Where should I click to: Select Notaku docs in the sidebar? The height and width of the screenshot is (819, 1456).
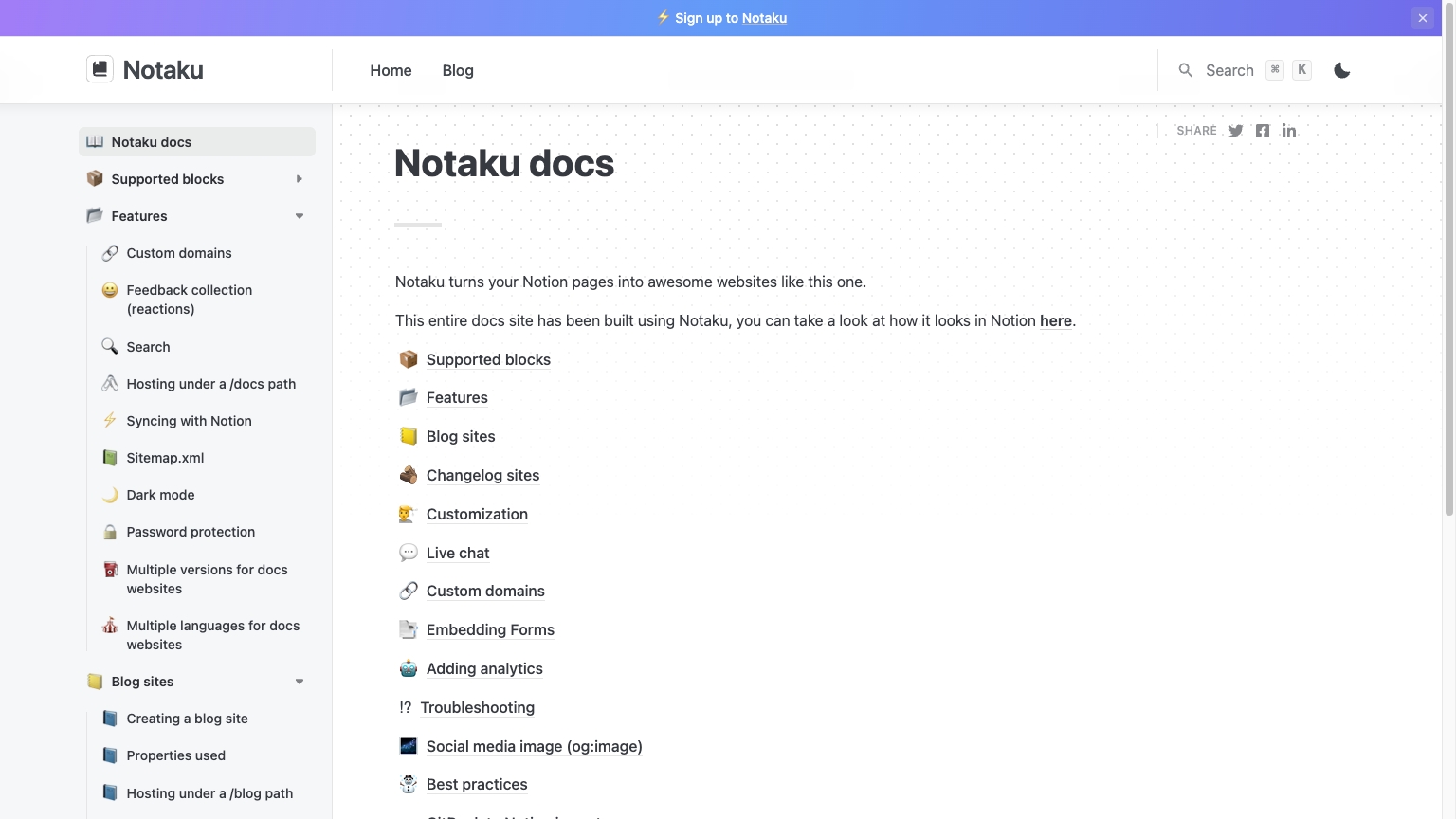(x=197, y=141)
